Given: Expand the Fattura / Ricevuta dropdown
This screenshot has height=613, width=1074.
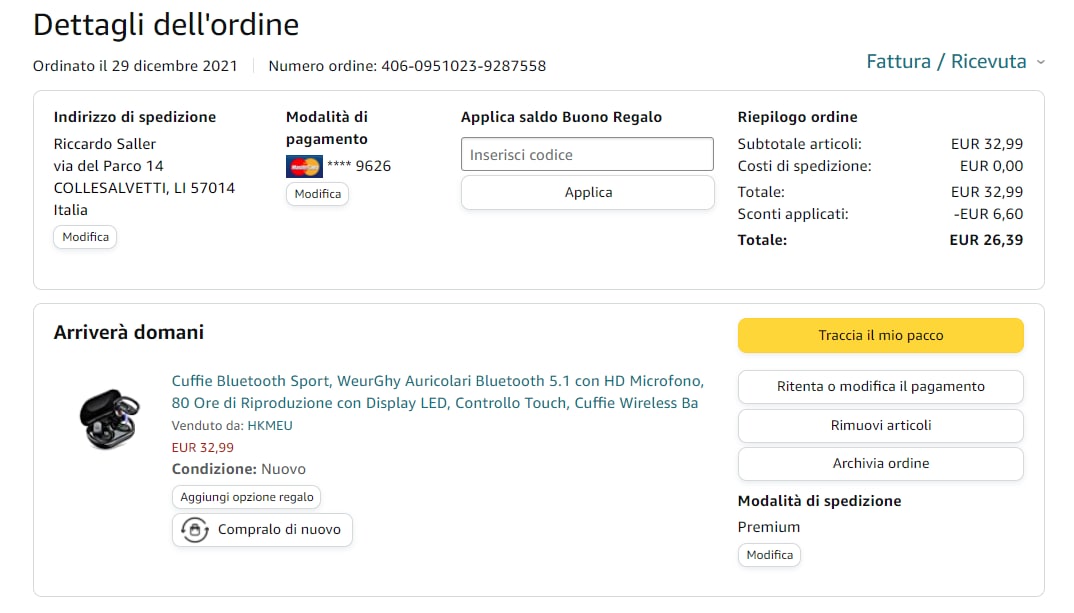Looking at the screenshot, I should (946, 62).
